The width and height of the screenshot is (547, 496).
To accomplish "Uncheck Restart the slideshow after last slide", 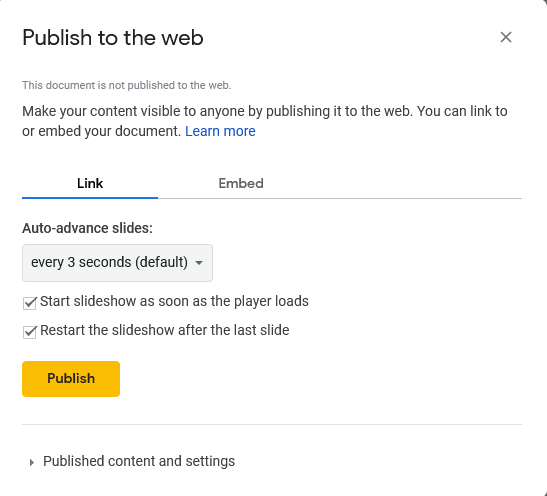I will pos(30,332).
